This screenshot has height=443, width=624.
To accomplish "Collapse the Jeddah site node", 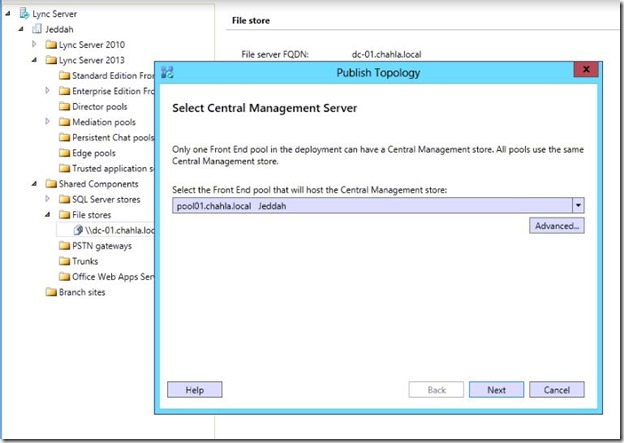I will pyautogui.click(x=21, y=29).
